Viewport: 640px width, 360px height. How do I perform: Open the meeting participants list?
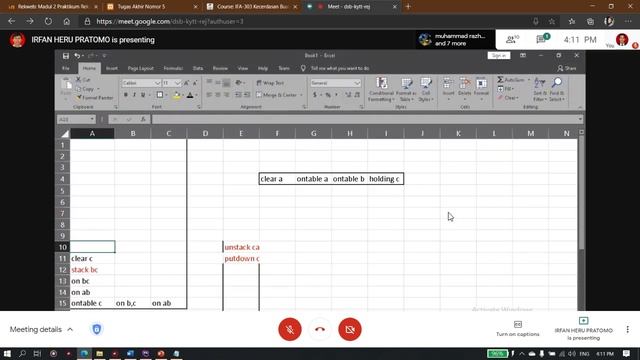pyautogui.click(x=512, y=39)
